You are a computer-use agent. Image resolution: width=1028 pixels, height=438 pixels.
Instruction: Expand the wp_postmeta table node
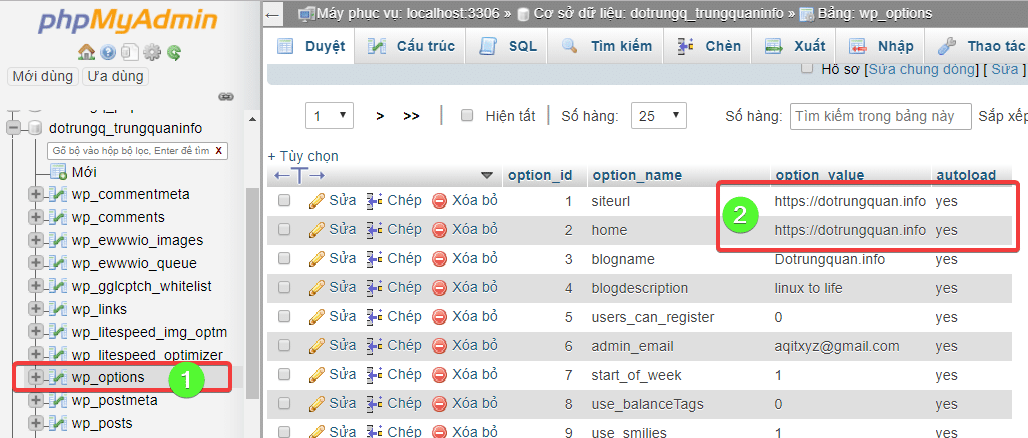pyautogui.click(x=37, y=400)
